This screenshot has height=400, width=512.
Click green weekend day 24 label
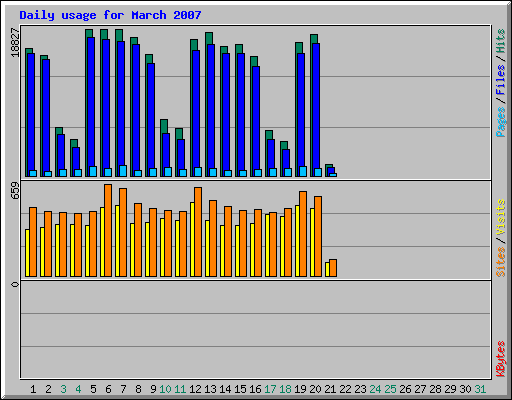pyautogui.click(x=375, y=389)
